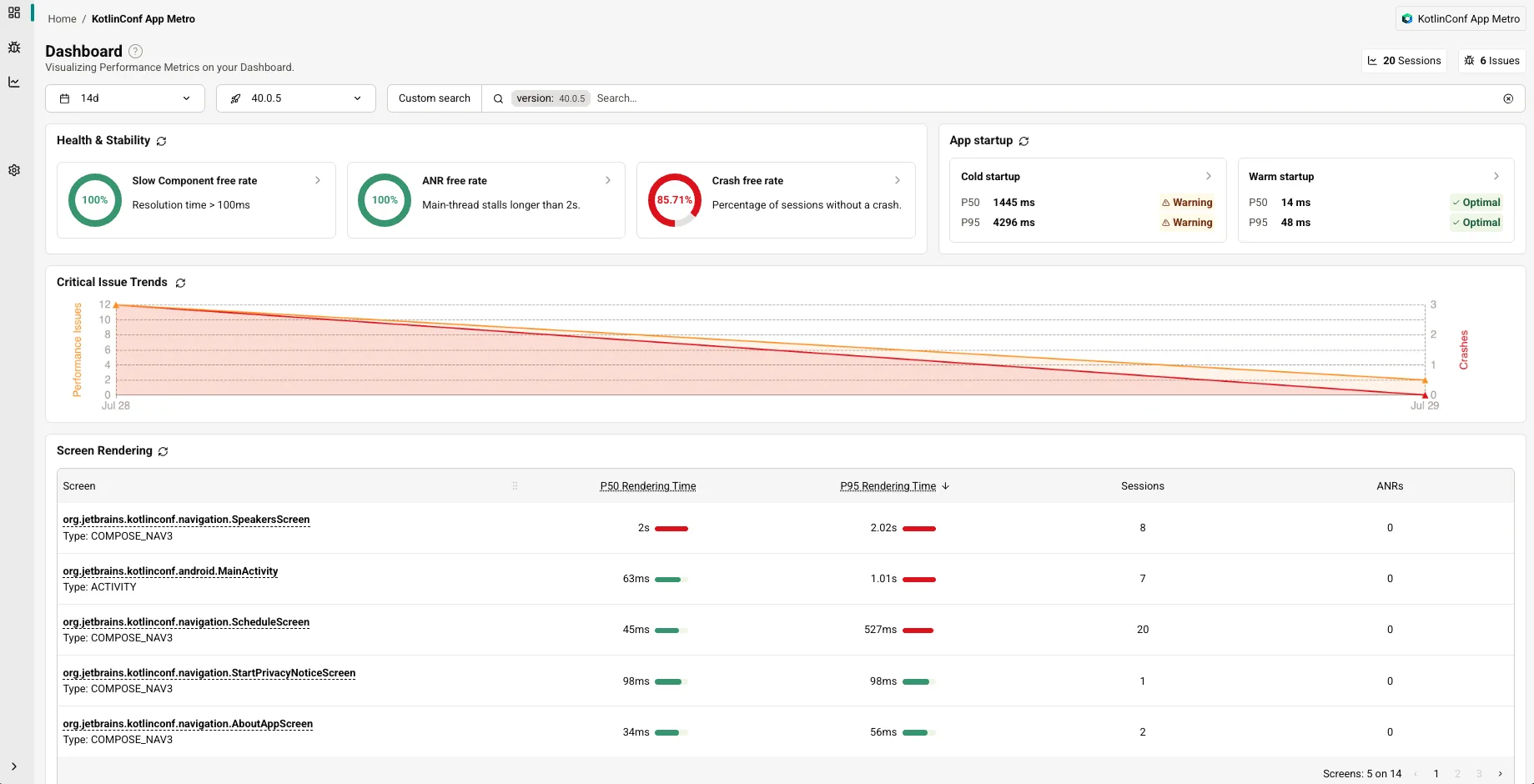
Task: Open the 14d time range dropdown
Action: pos(125,98)
